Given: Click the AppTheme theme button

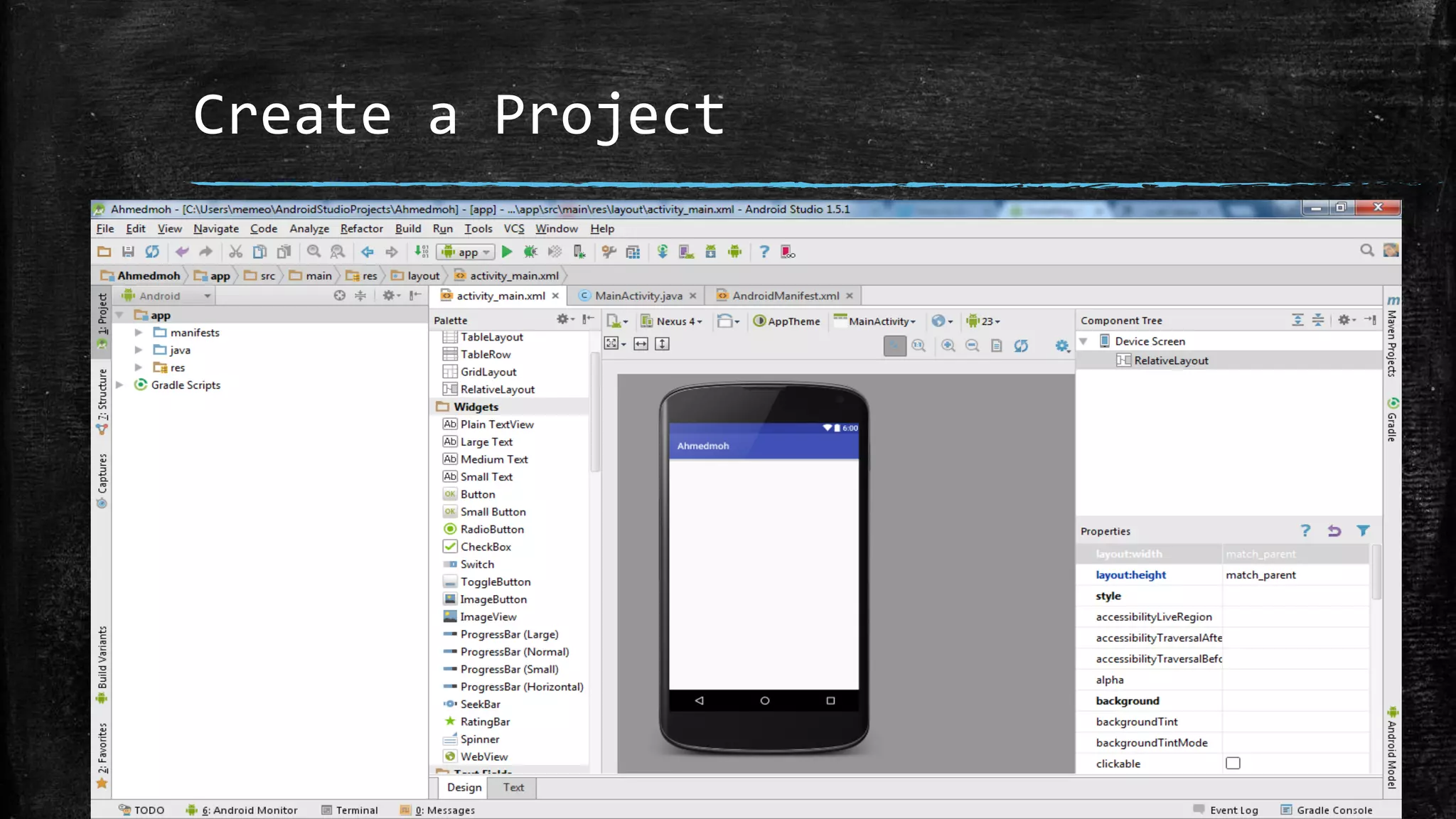Looking at the screenshot, I should pos(786,321).
